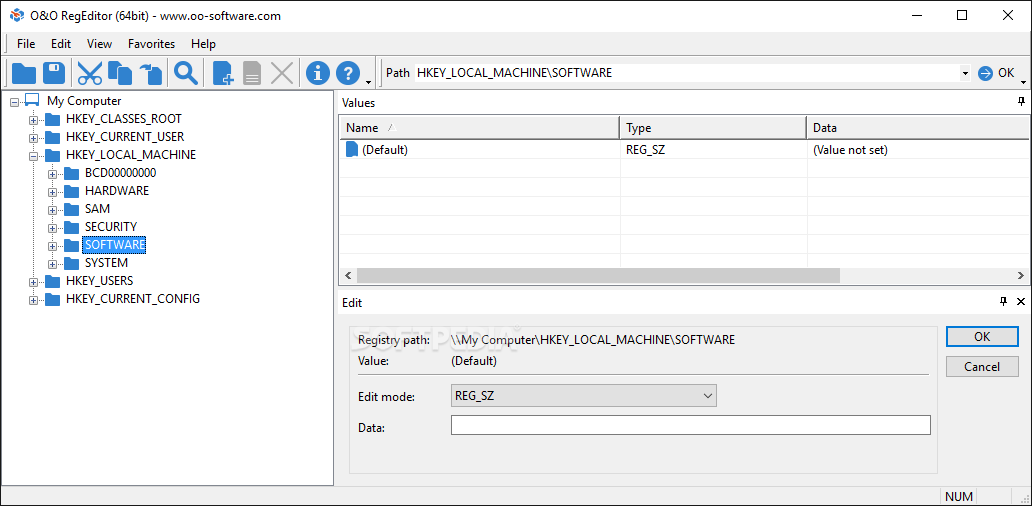
Task: Select the (Default) value row name
Action: click(x=385, y=150)
